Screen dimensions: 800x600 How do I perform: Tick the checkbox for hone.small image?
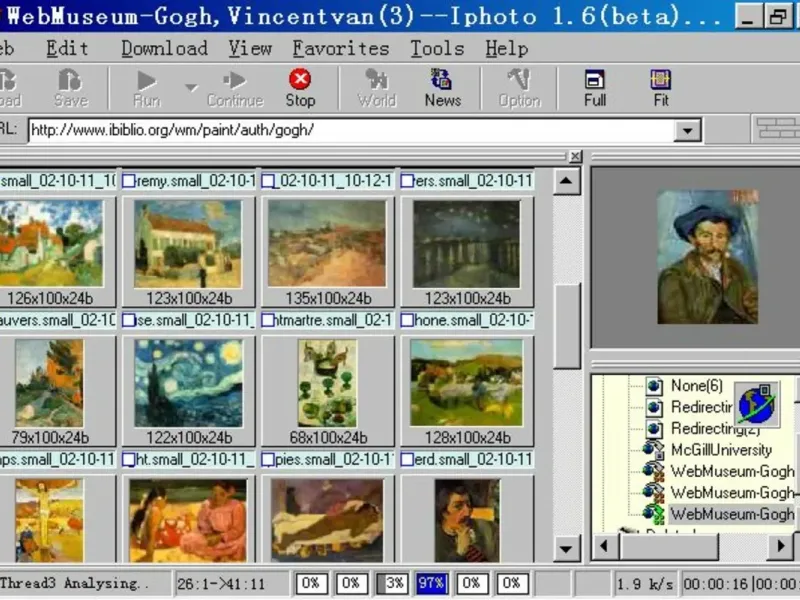click(407, 320)
